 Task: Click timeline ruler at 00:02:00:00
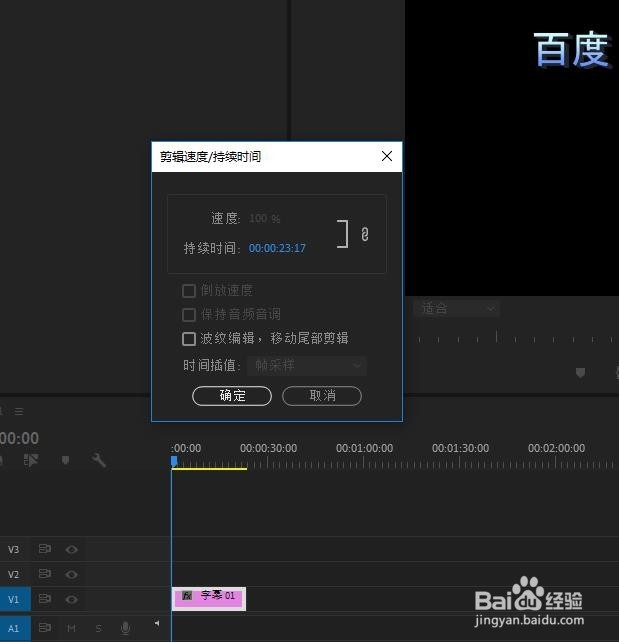coord(556,448)
